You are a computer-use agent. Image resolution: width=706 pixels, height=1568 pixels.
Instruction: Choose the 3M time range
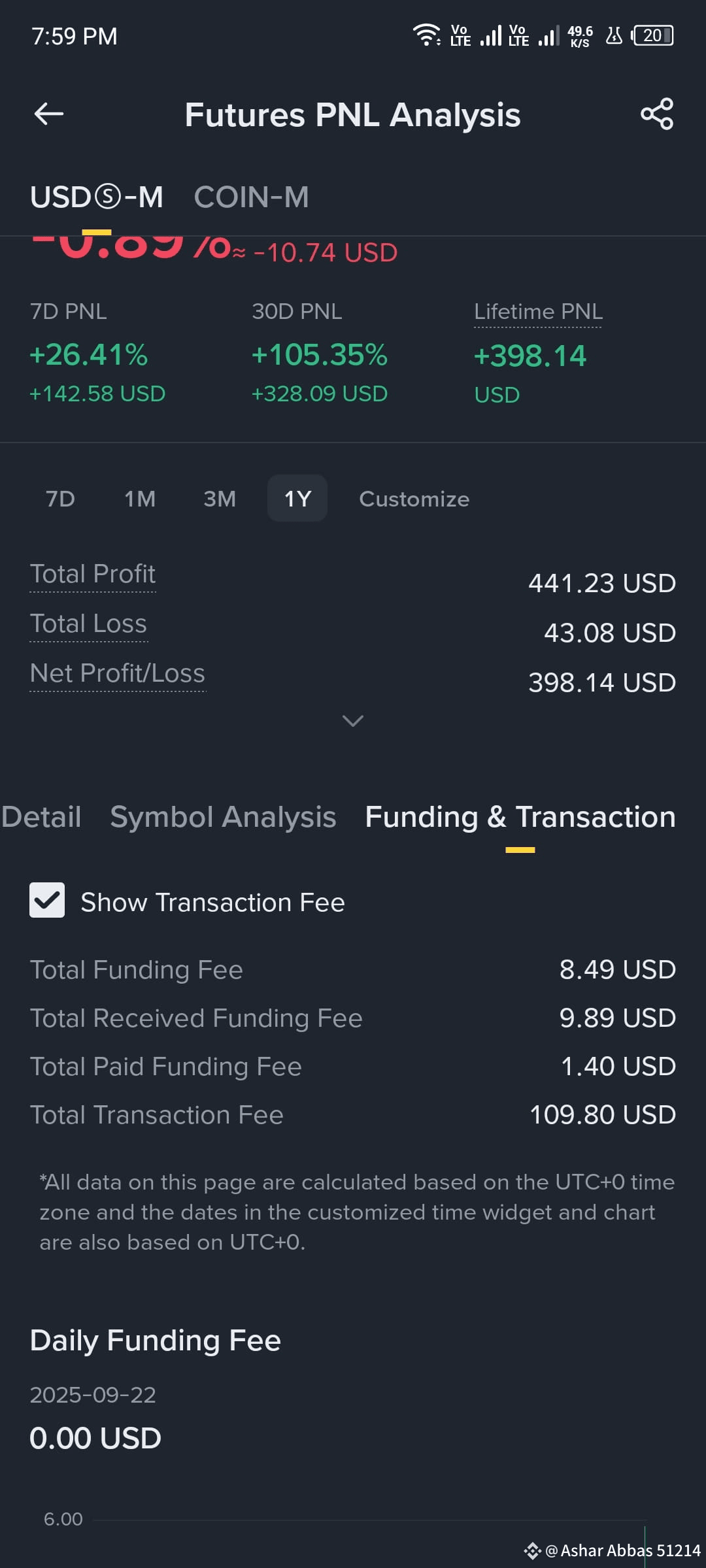(x=220, y=499)
